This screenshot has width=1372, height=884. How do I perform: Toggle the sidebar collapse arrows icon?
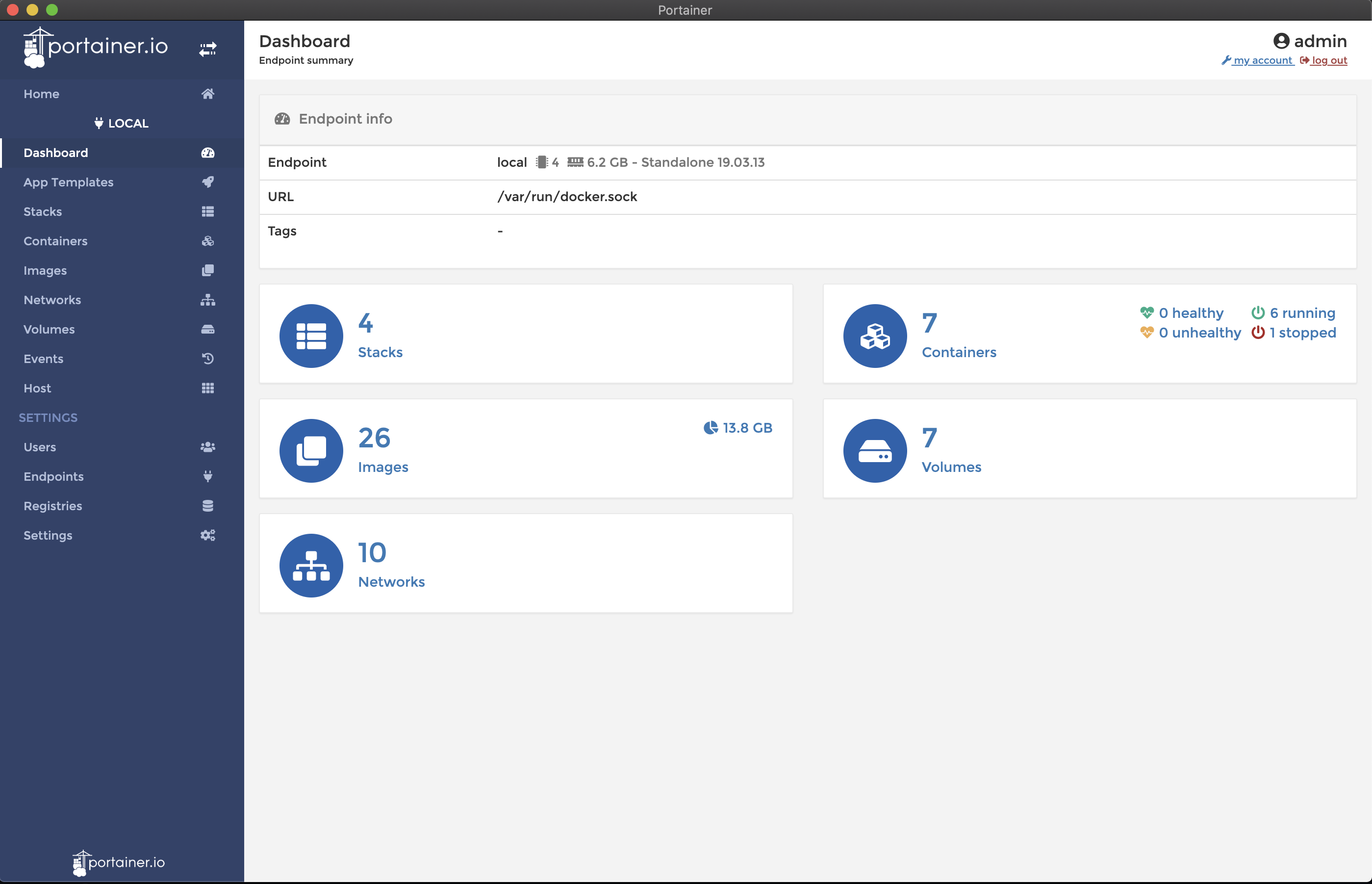(208, 50)
